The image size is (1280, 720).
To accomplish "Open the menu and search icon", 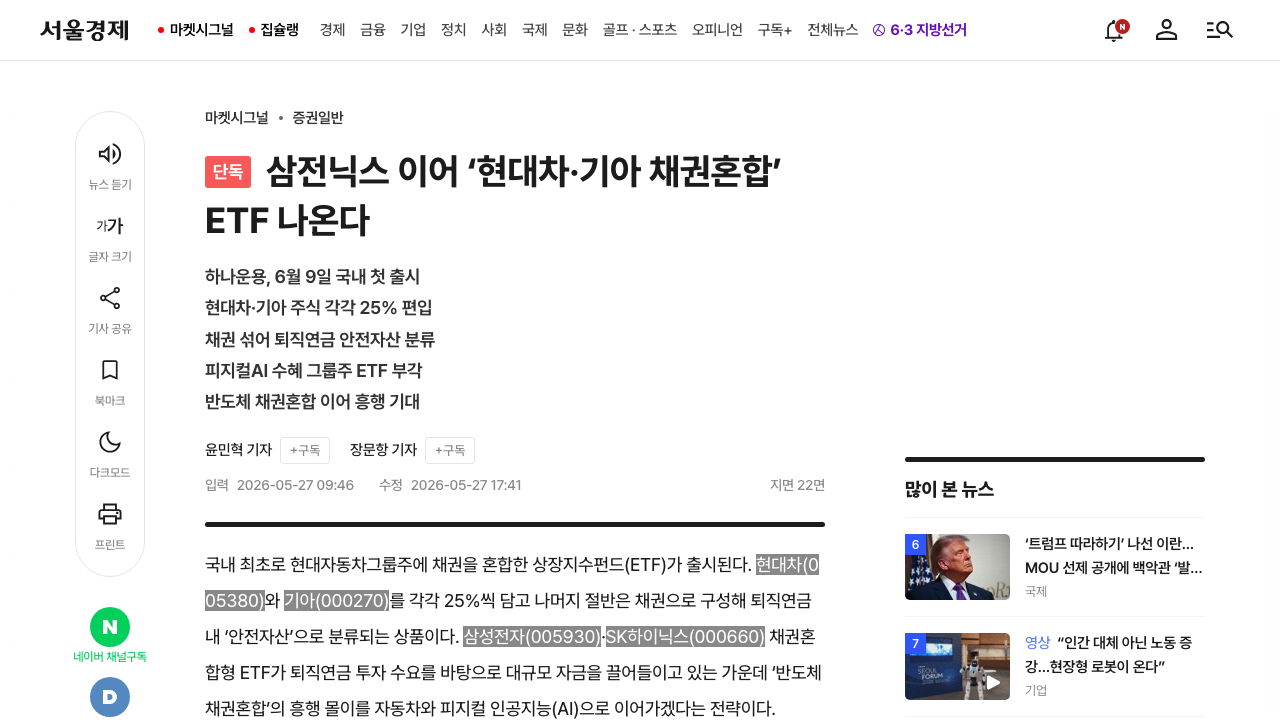I will tap(1219, 30).
